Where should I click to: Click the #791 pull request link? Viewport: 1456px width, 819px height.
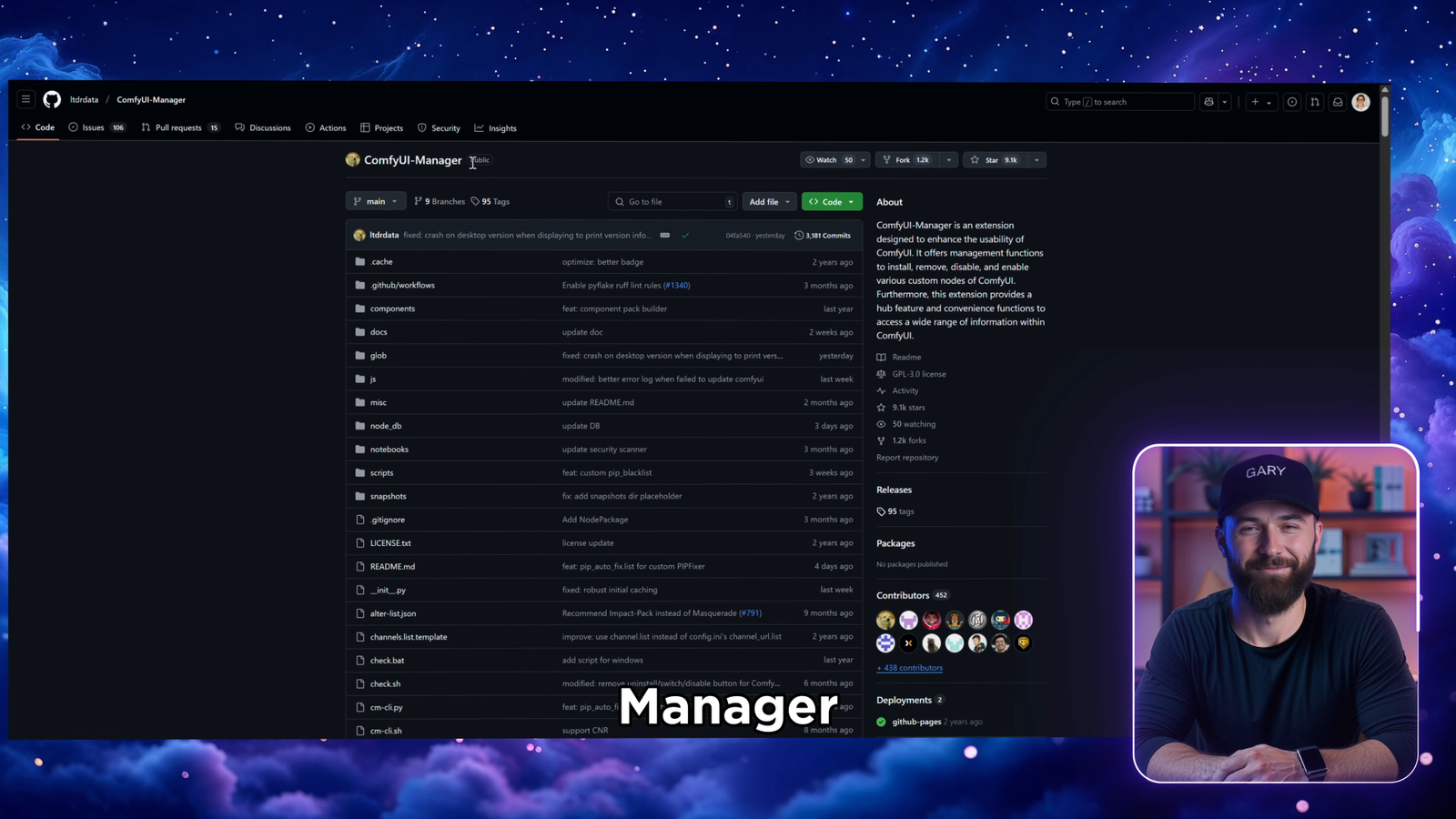tap(751, 613)
